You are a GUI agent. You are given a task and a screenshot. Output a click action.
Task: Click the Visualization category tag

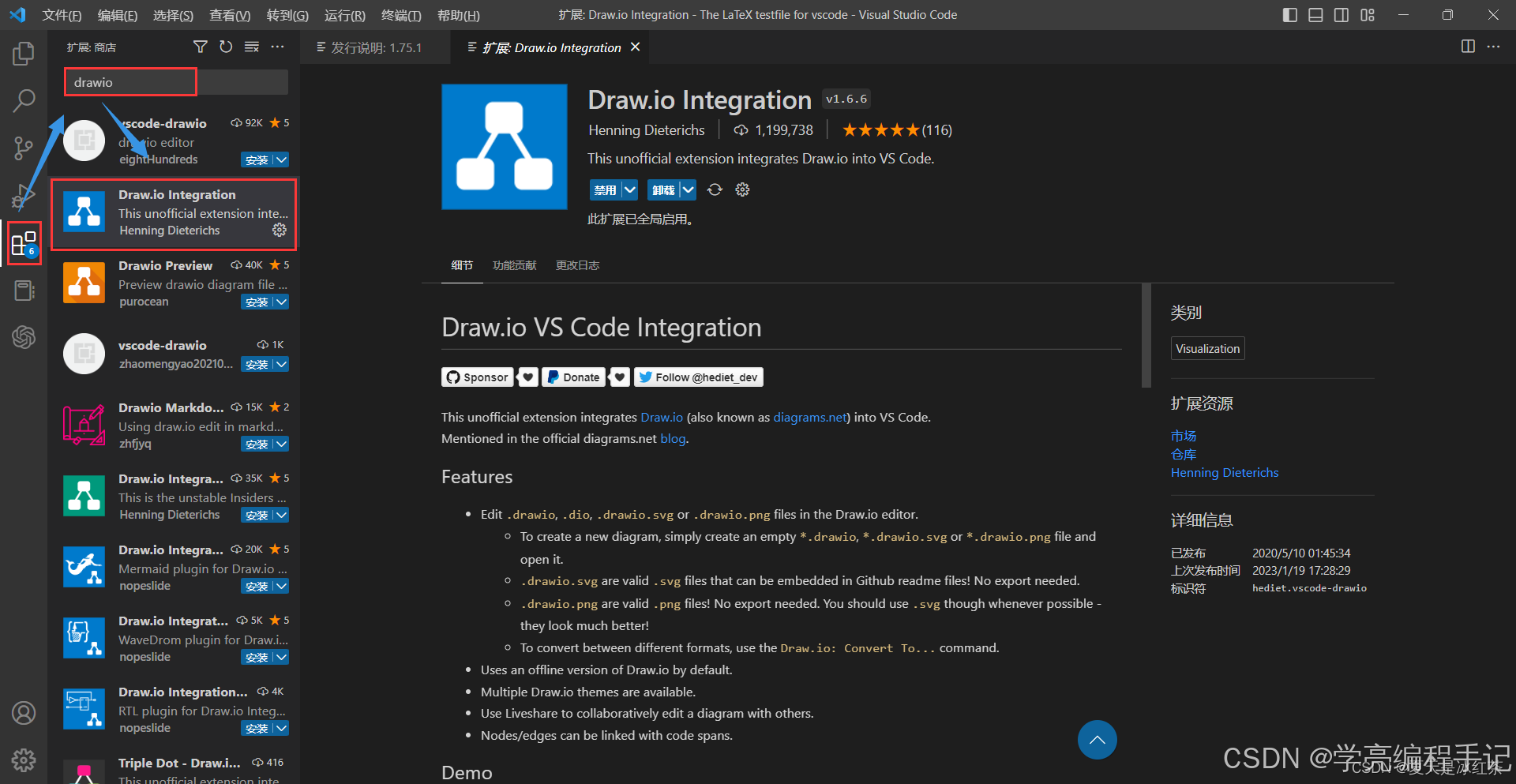point(1207,348)
